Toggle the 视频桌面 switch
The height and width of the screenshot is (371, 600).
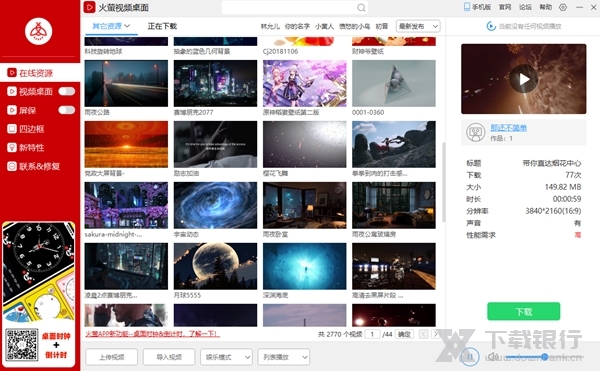pos(67,91)
